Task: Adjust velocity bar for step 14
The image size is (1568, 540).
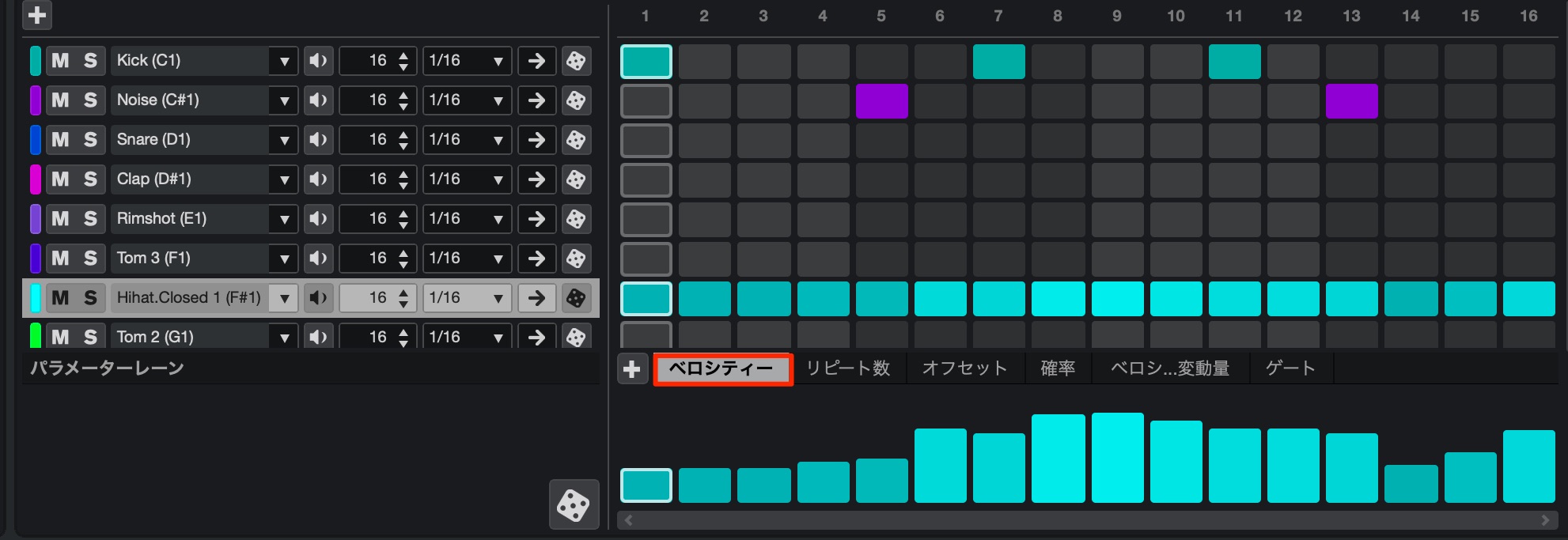Action: (1411, 484)
